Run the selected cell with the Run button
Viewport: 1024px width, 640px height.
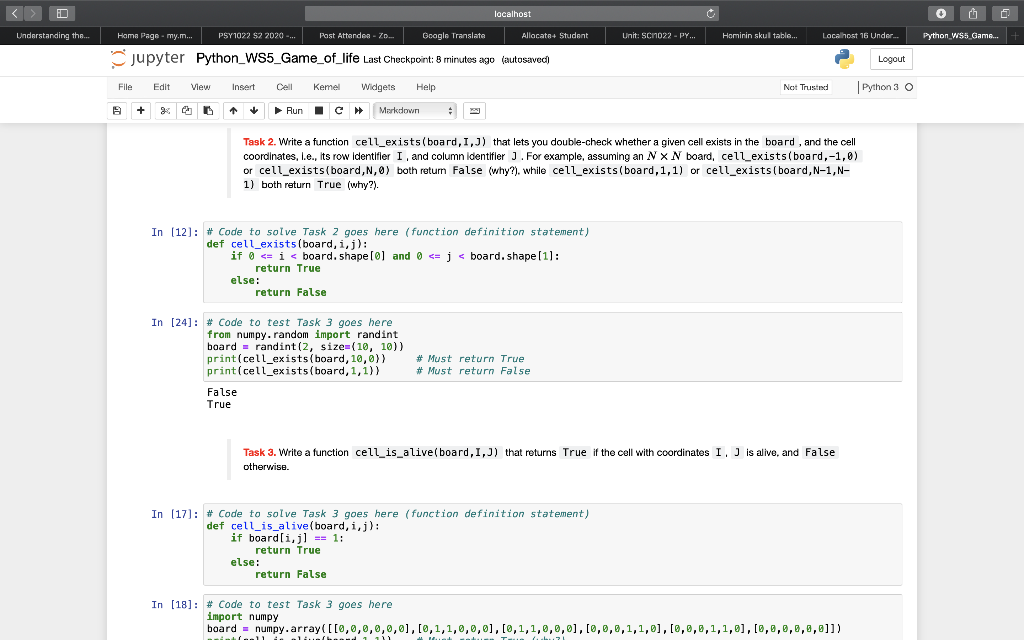pos(290,110)
